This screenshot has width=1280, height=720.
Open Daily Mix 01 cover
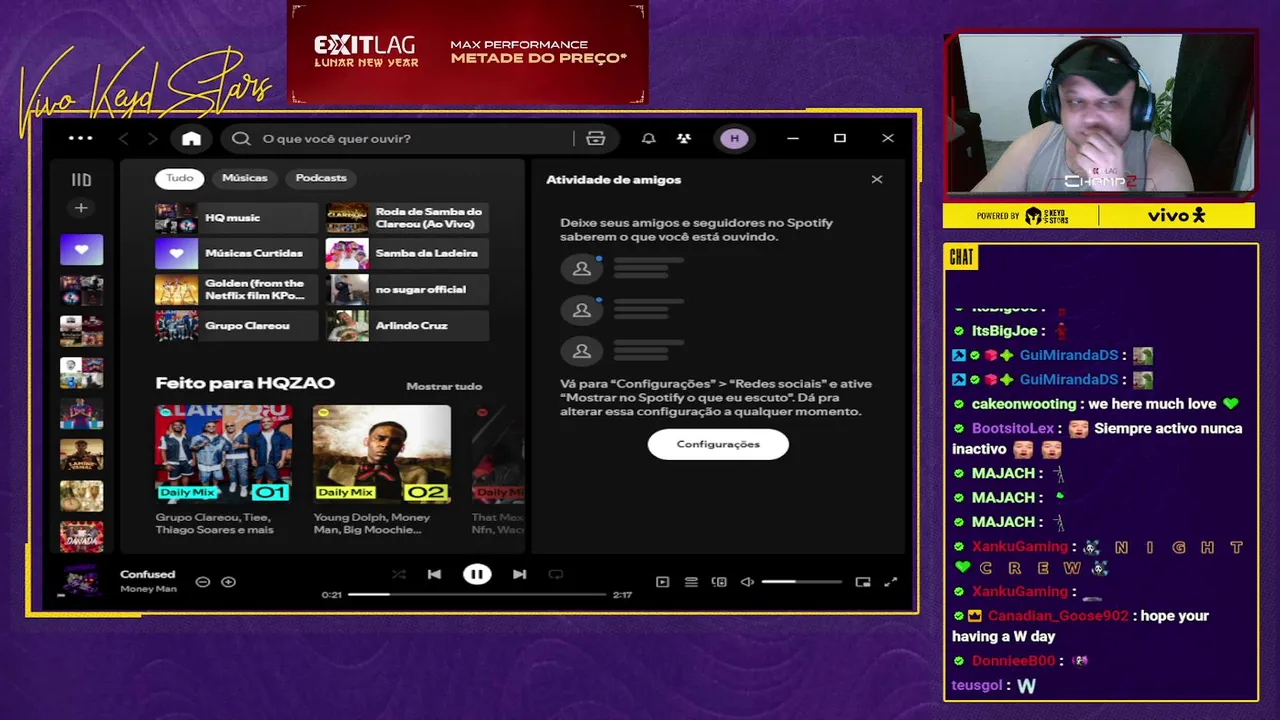[x=224, y=453]
